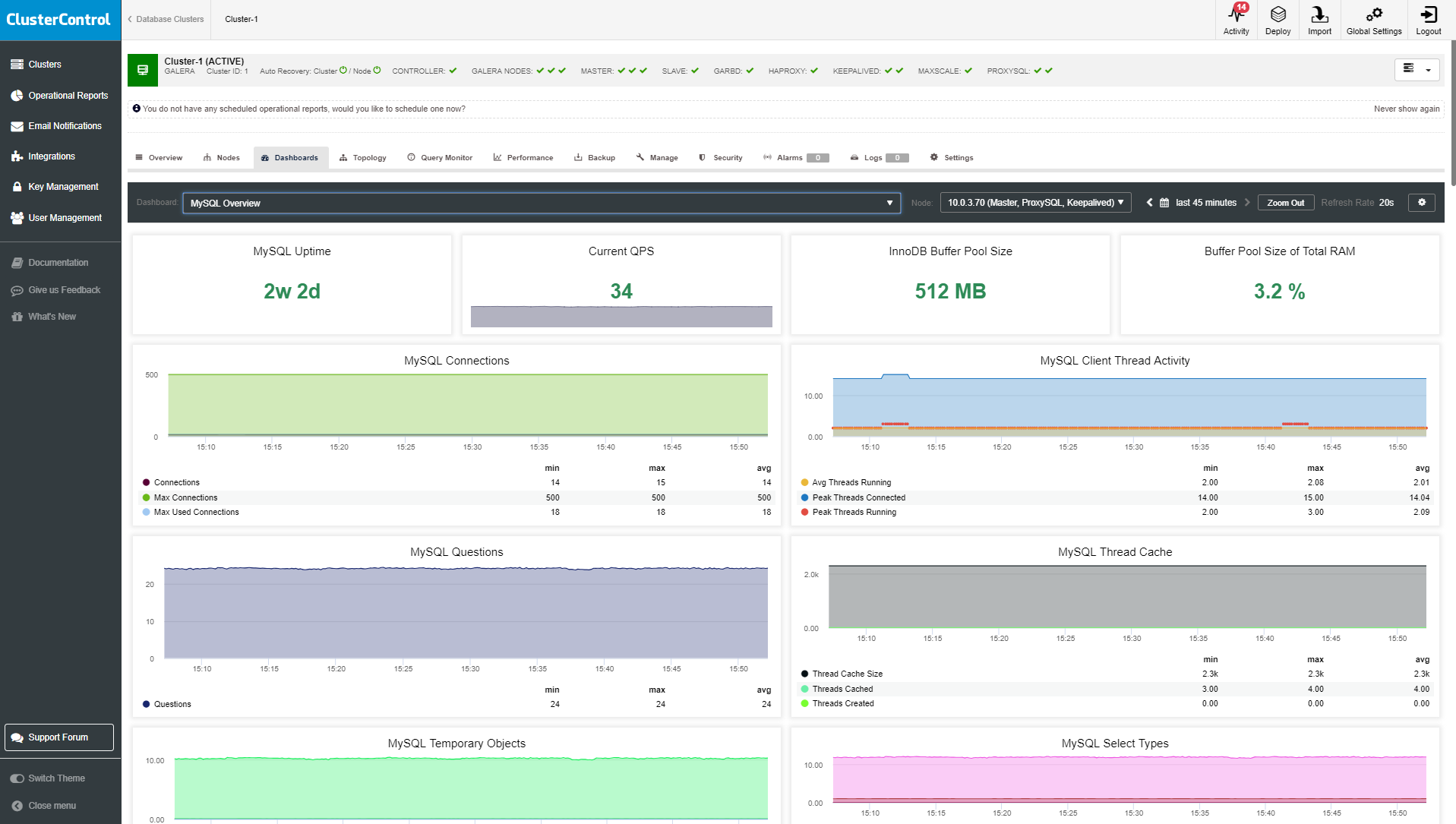Go to next time range arrow
The width and height of the screenshot is (1456, 824).
click(x=1247, y=203)
